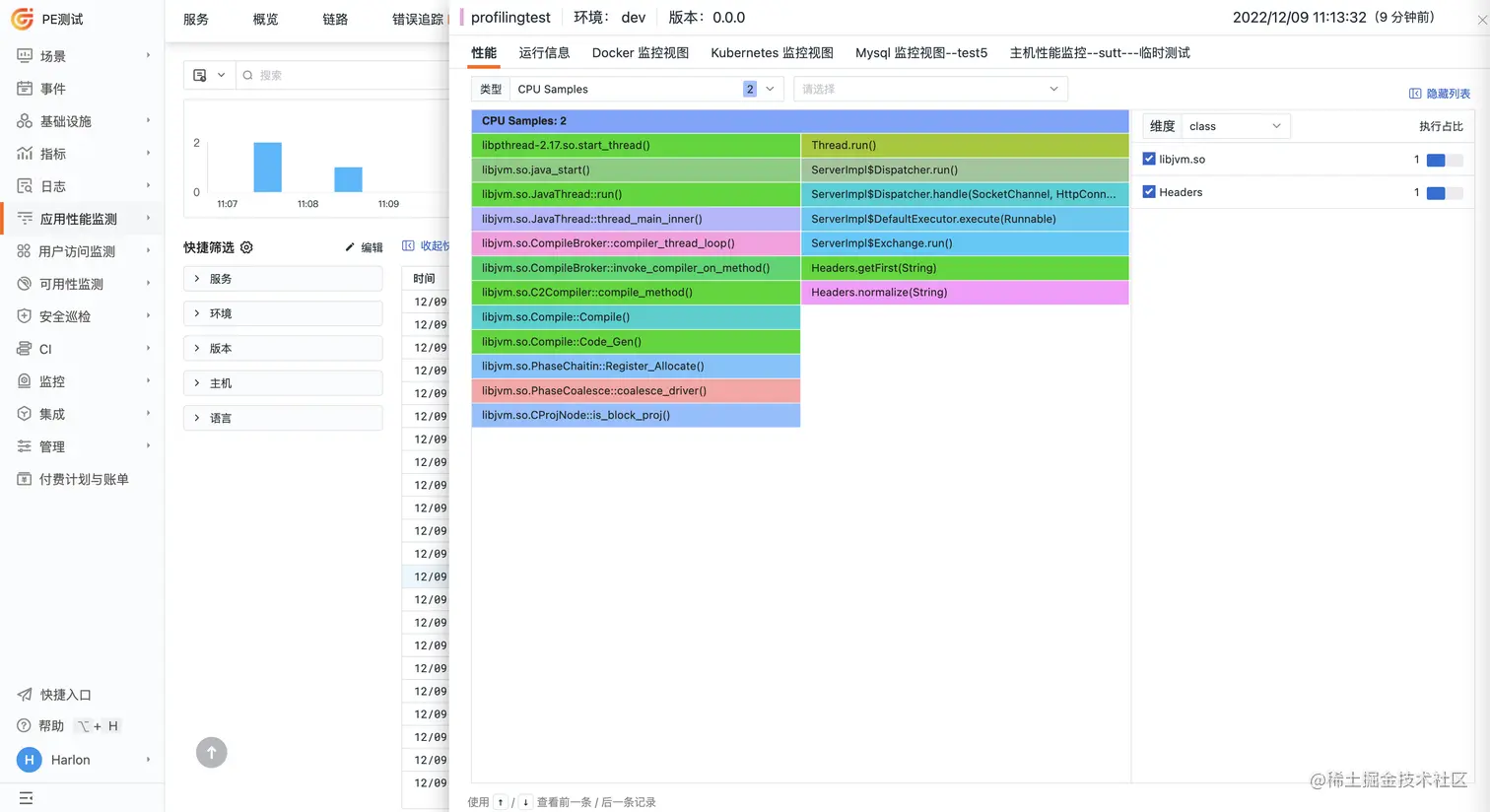Select the 用户访问监测 icon

pyautogui.click(x=25, y=251)
